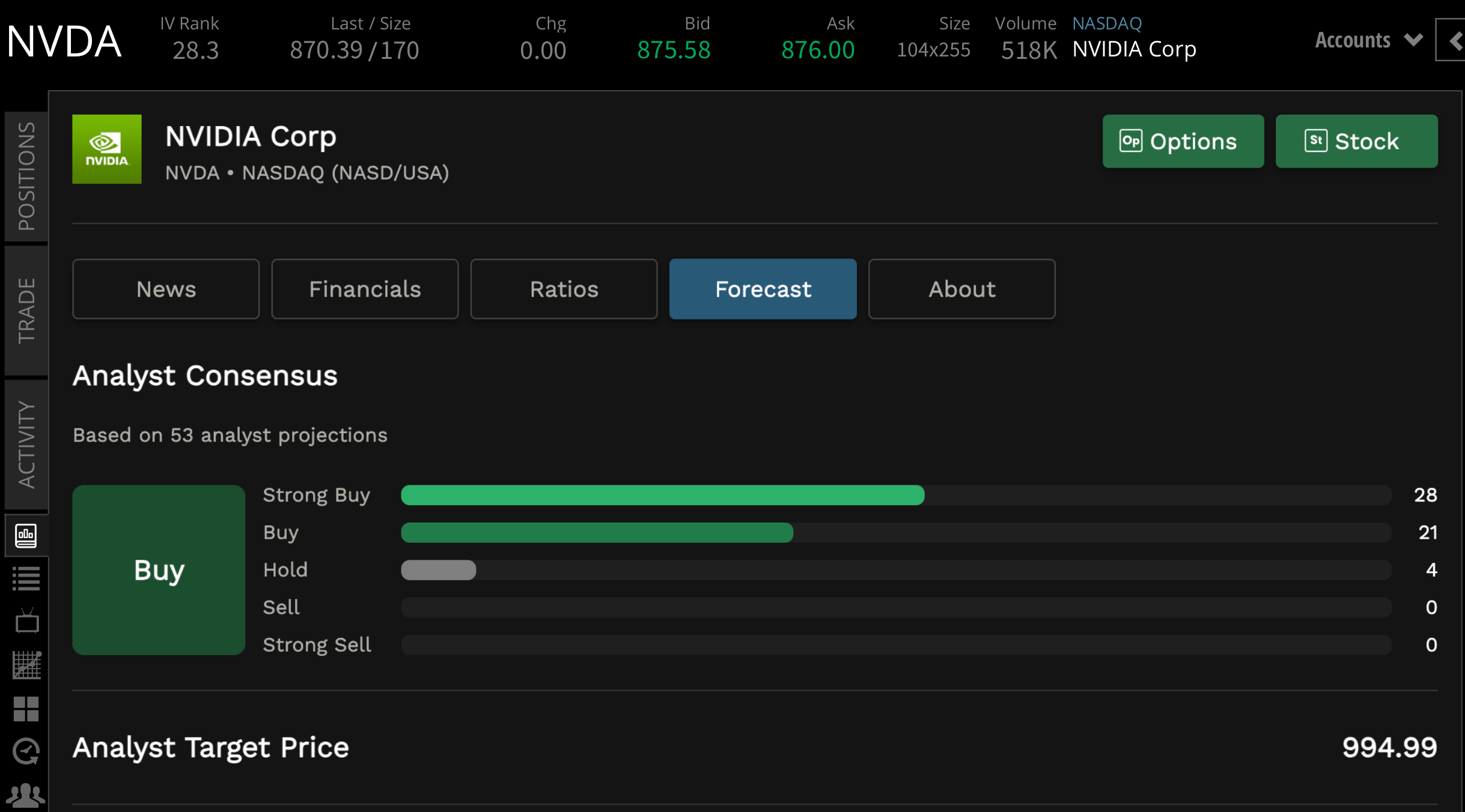Click the NASDAQ link in top bar

[1107, 23]
